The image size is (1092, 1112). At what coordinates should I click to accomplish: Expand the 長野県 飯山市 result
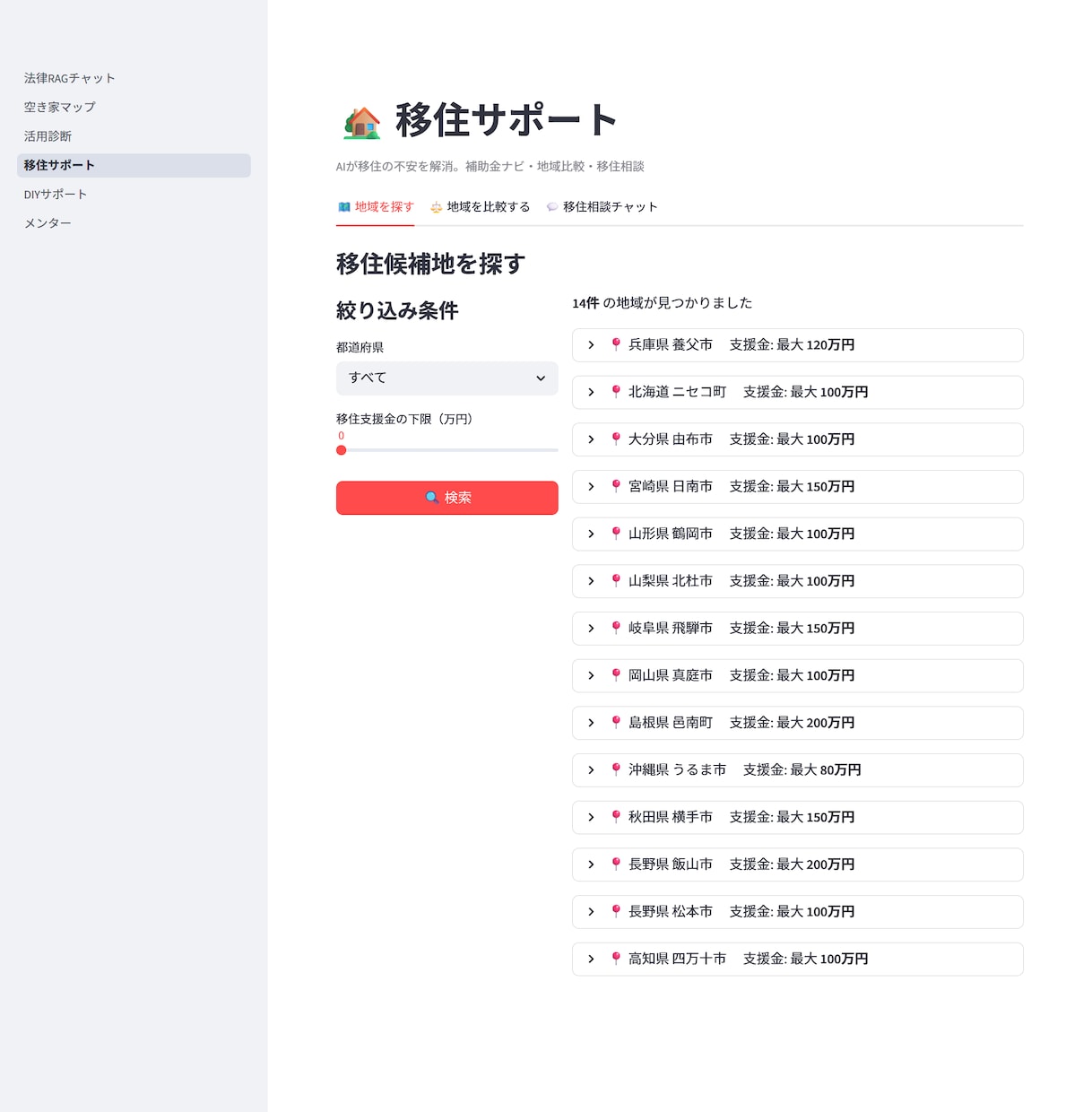click(x=797, y=864)
